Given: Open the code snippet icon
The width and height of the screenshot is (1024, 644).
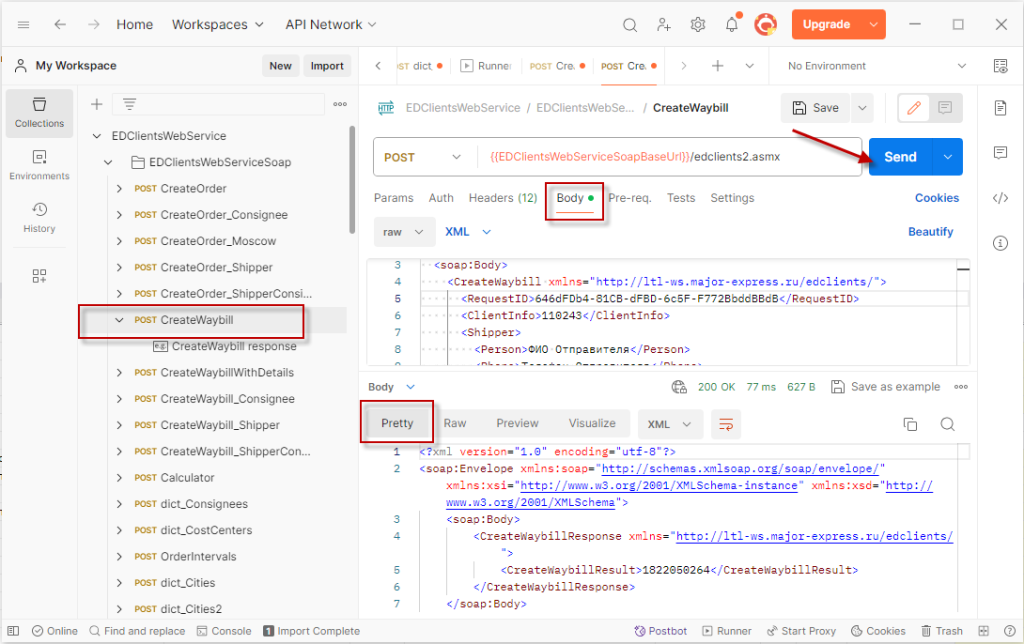Looking at the screenshot, I should pyautogui.click(x=1000, y=198).
